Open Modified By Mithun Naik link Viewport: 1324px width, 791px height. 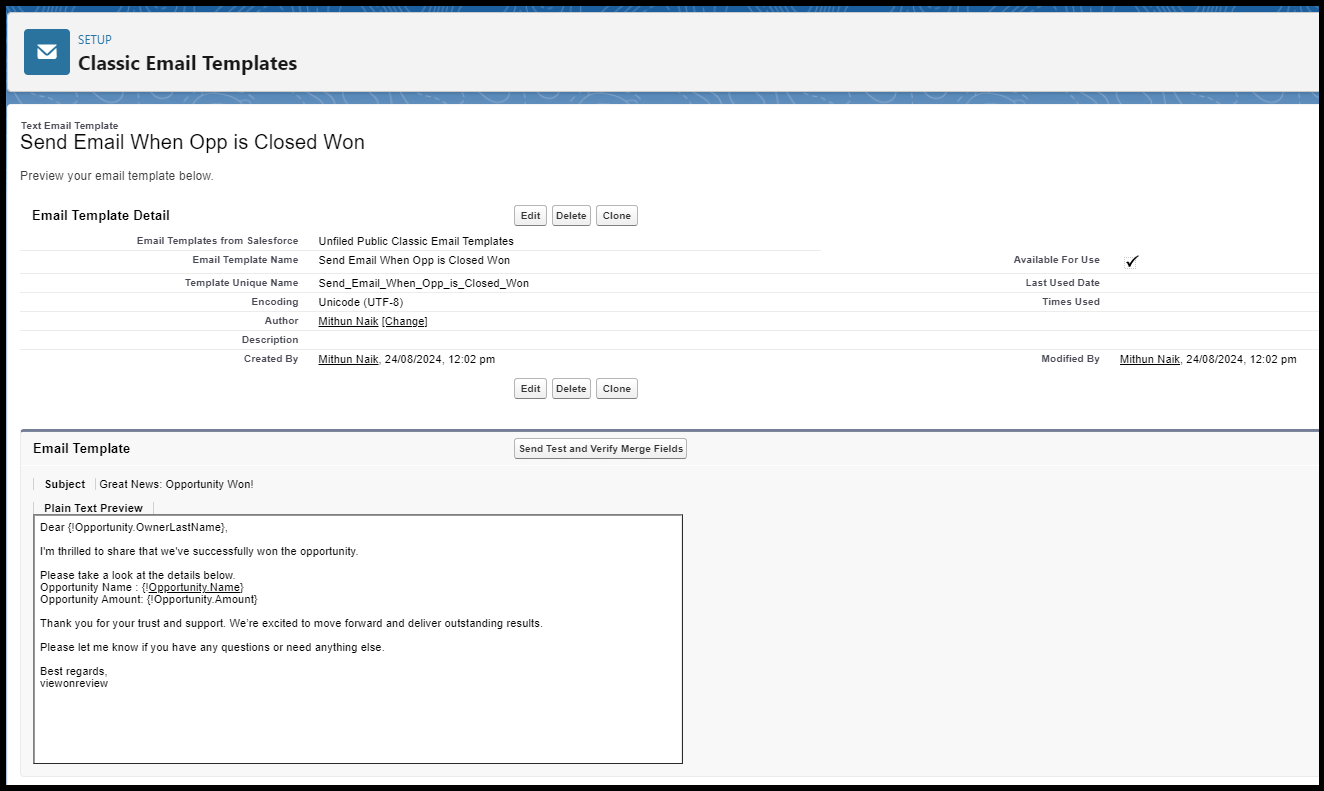click(x=1150, y=359)
